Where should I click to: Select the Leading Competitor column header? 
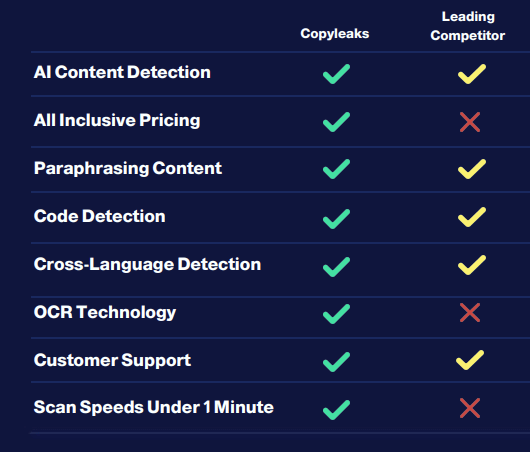point(468,26)
